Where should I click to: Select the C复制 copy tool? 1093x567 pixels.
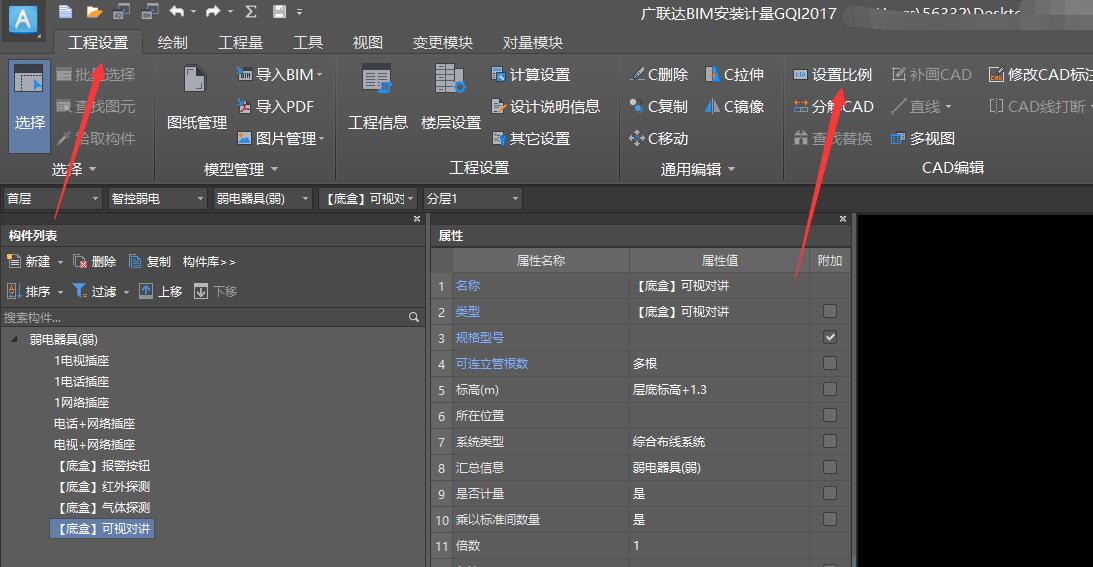coord(659,107)
